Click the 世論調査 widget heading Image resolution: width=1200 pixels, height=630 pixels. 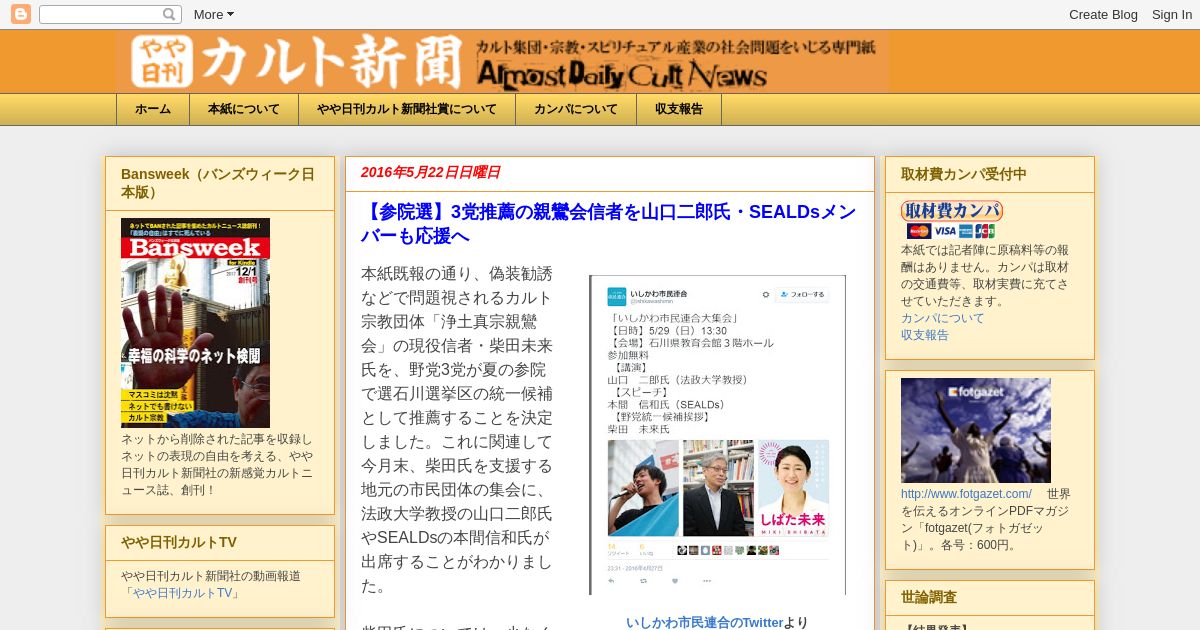click(929, 597)
